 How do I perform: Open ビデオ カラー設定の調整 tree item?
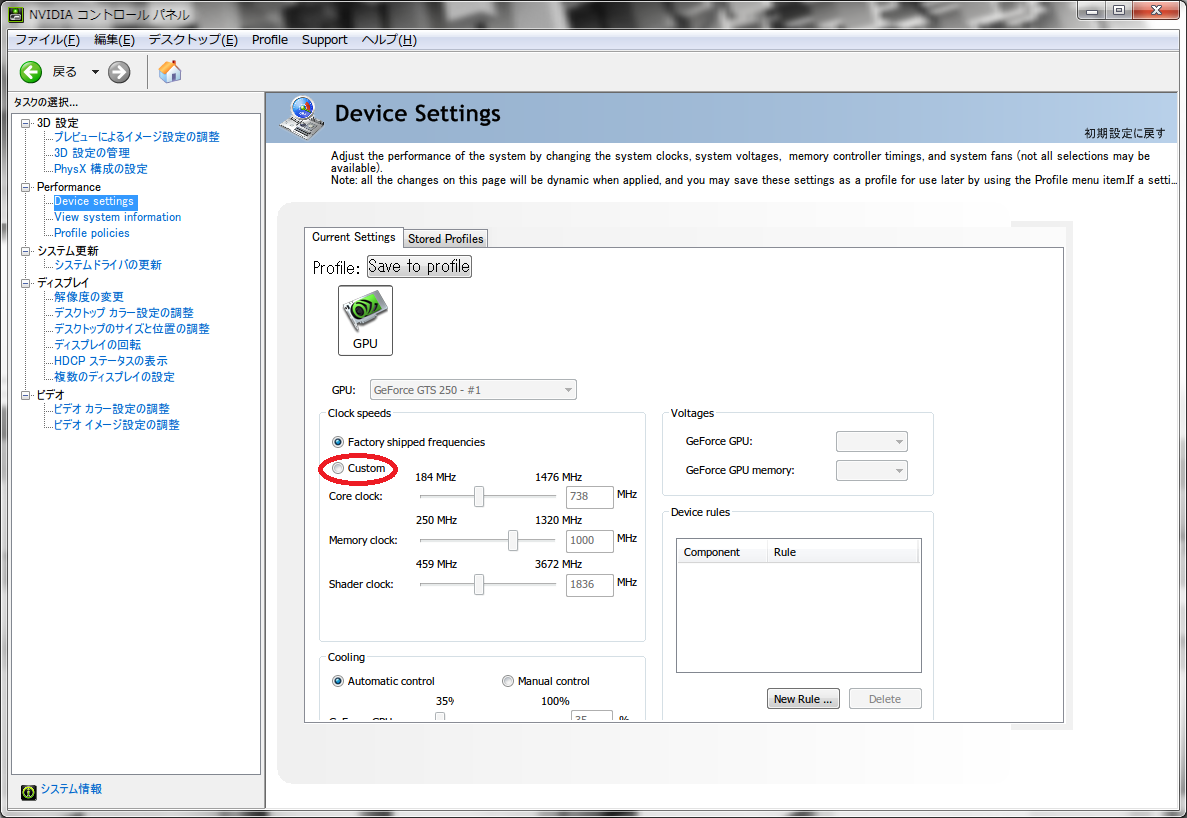click(x=111, y=409)
